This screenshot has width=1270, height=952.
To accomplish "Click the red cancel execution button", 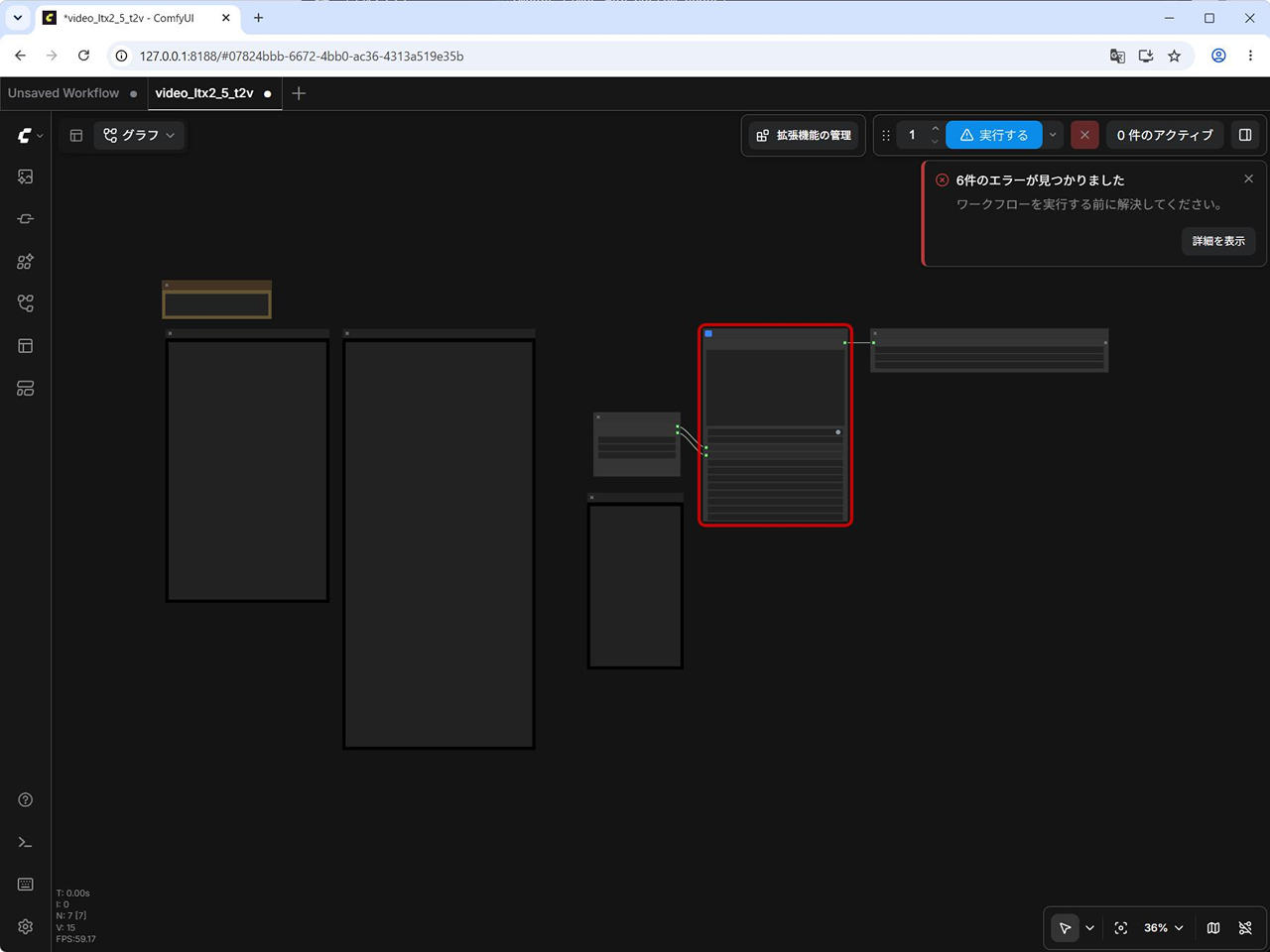I will pos(1084,136).
